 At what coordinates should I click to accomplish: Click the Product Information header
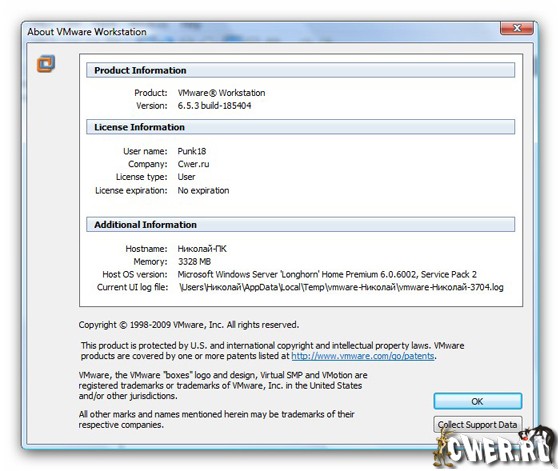[300, 70]
